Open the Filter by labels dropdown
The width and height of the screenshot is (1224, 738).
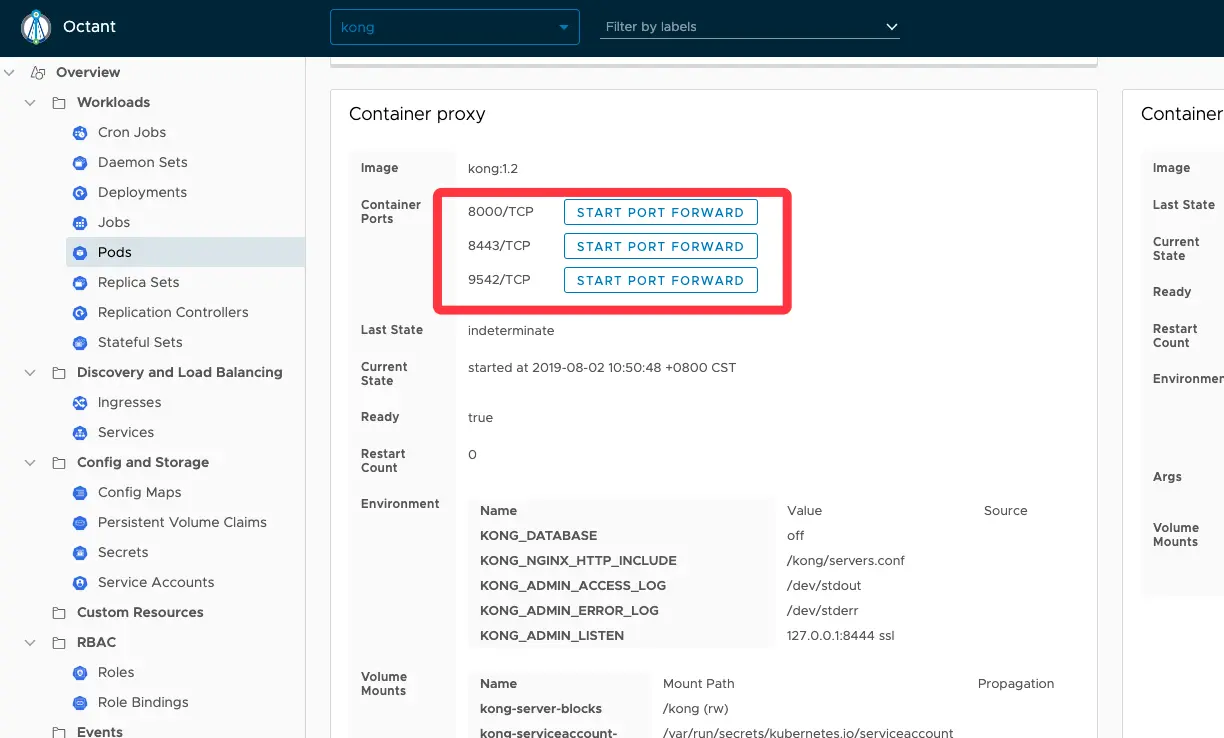[750, 27]
